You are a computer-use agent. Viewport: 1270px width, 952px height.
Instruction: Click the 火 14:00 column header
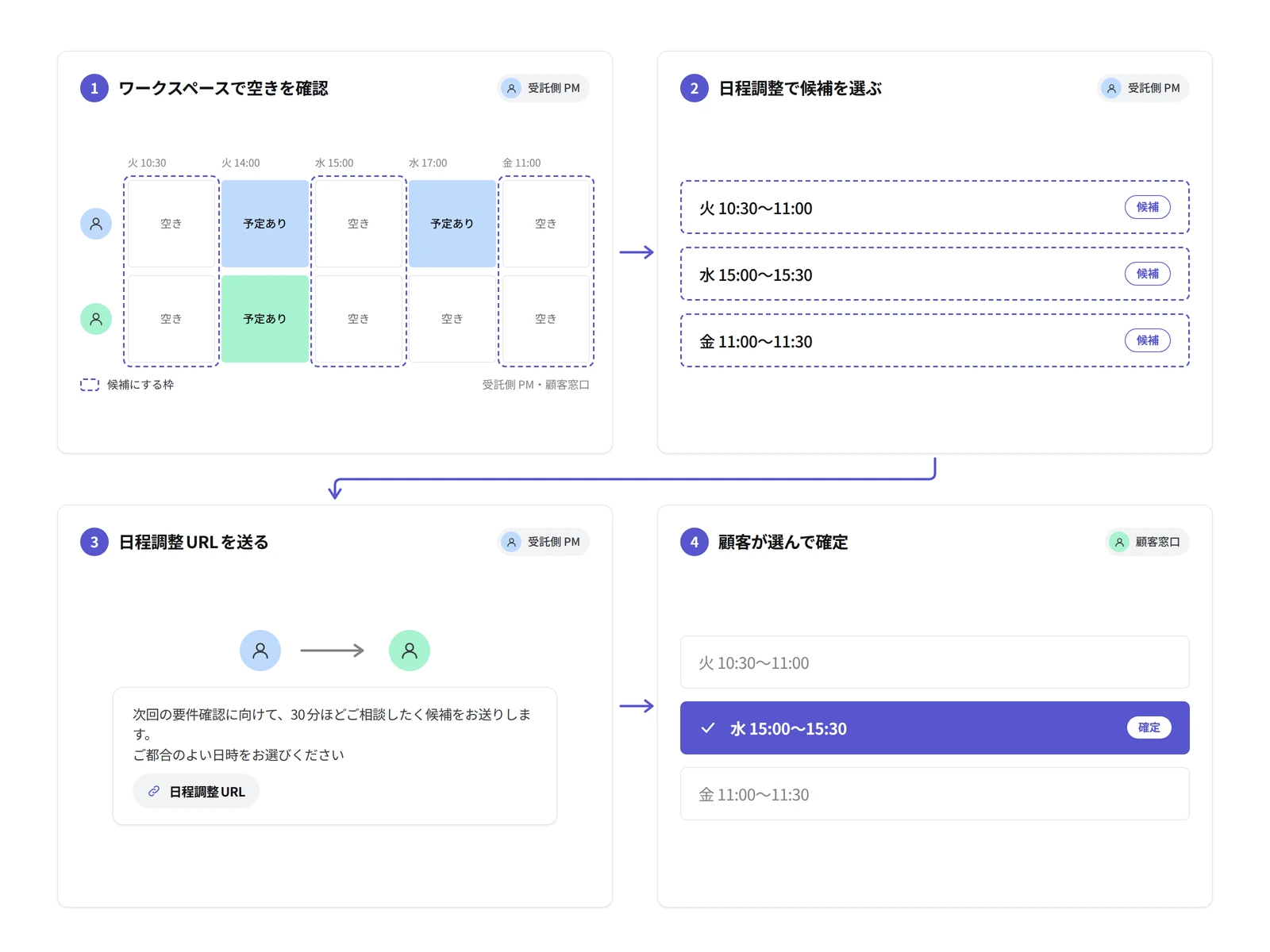[x=241, y=163]
